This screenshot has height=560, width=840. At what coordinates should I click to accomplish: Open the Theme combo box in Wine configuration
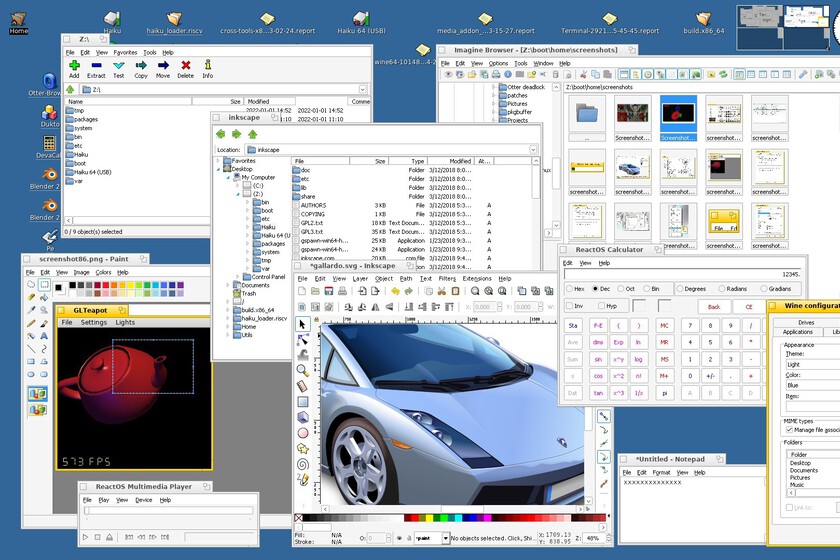click(812, 364)
